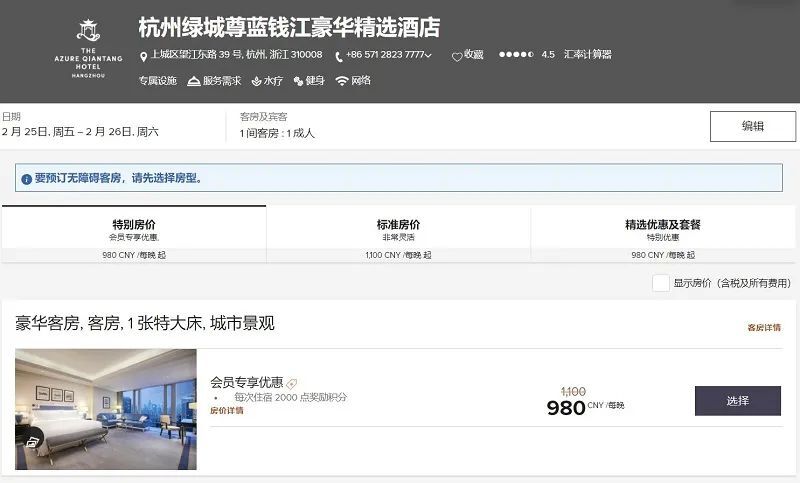This screenshot has height=483, width=800.
Task: Open the 汇率计算器 currency calculator link
Action: tap(588, 54)
